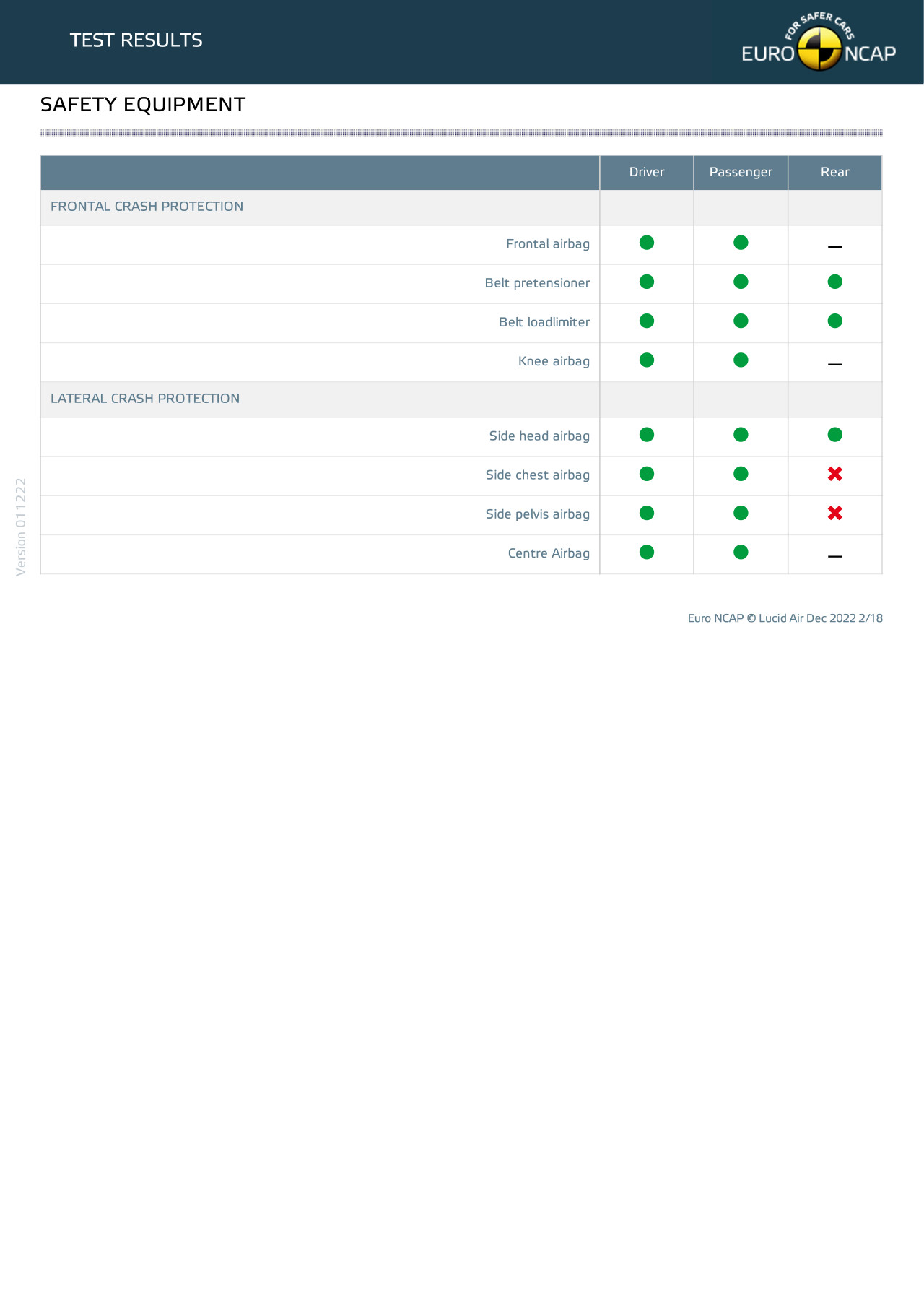Click the driver centre airbag green dot
The width and height of the screenshot is (924, 1308).
(x=647, y=552)
